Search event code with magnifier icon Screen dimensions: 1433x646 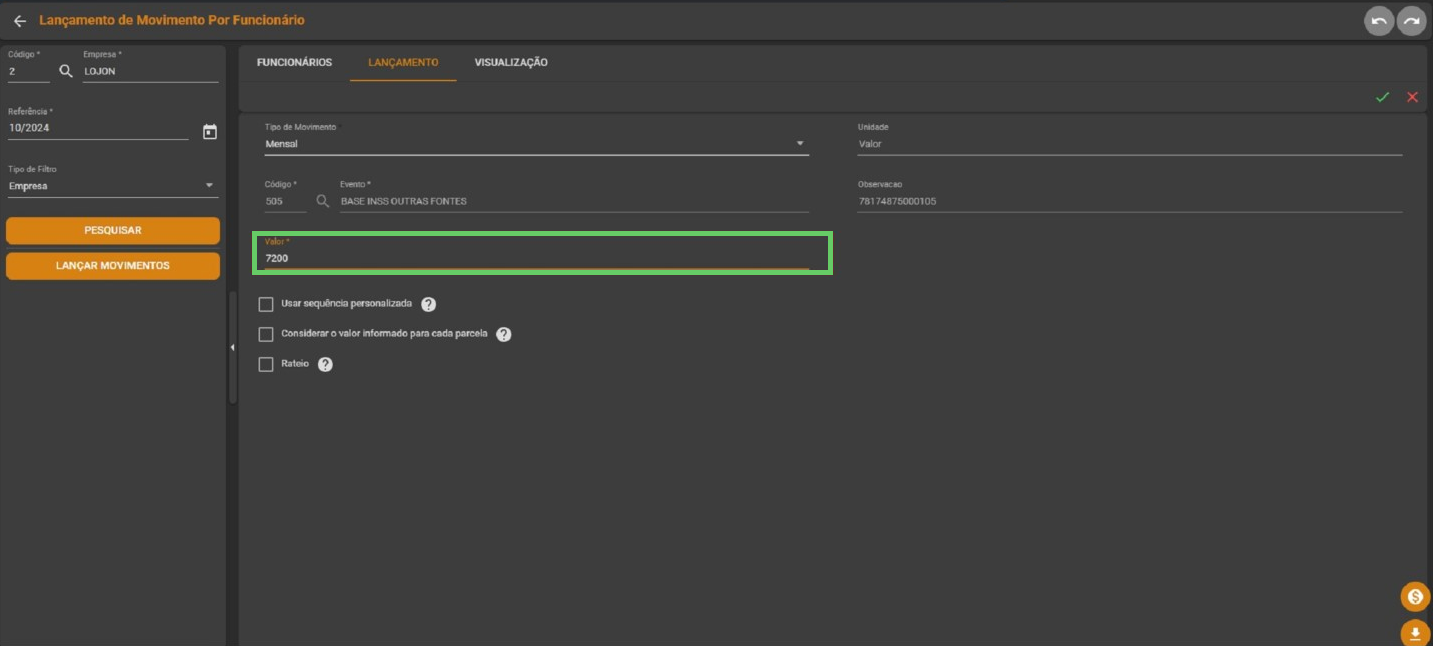coord(323,201)
